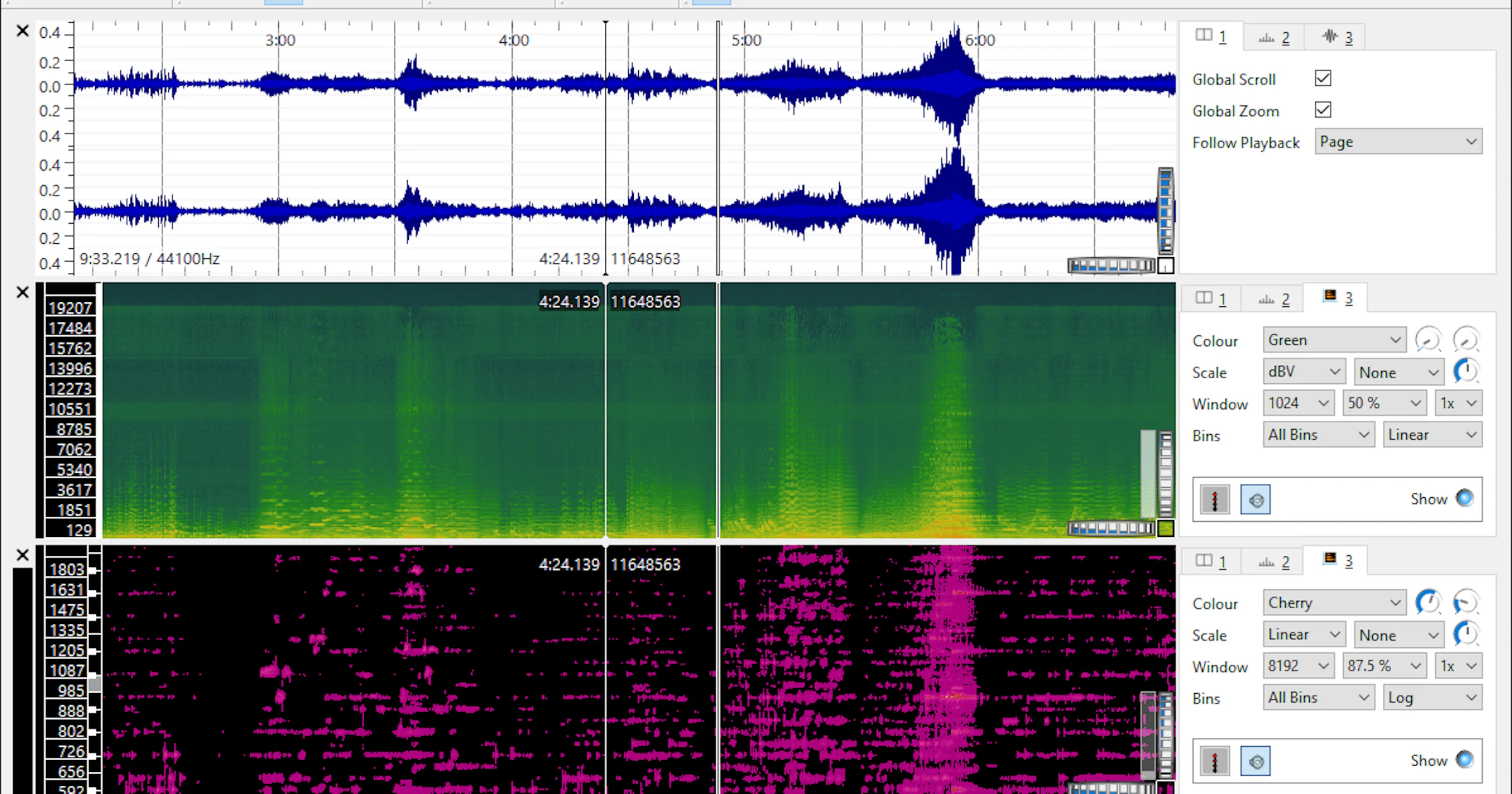
Task: Open tab 1 above the Cherry colour settings
Action: [x=1211, y=561]
